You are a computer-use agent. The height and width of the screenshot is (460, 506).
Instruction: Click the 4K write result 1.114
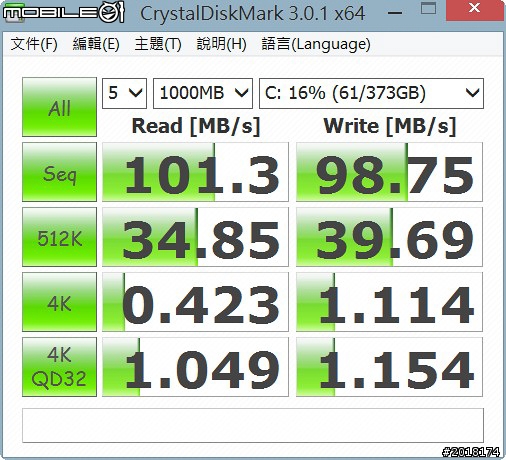(x=389, y=302)
